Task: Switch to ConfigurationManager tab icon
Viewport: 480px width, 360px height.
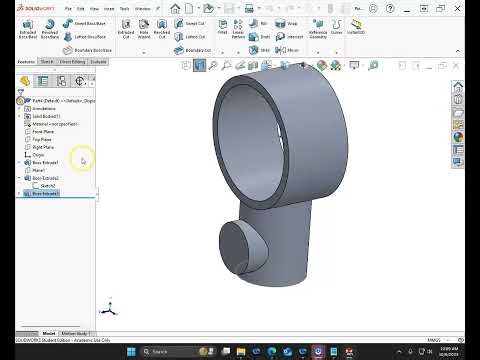Action: coord(61,81)
